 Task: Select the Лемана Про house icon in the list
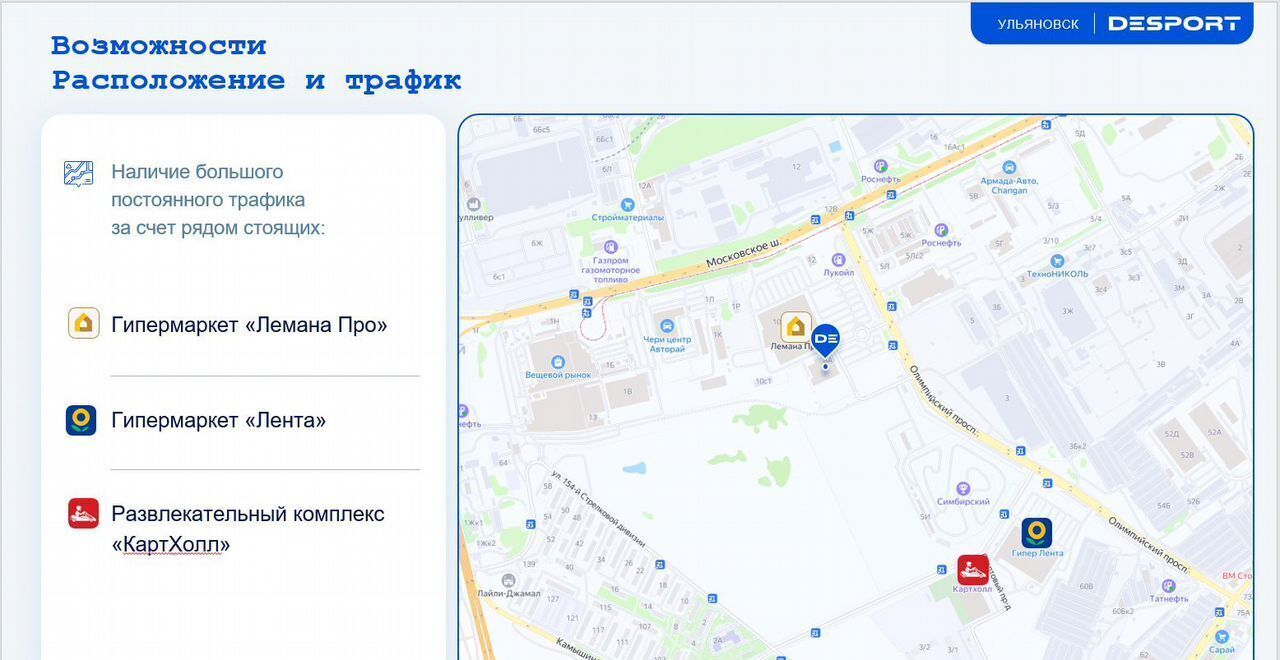(84, 323)
